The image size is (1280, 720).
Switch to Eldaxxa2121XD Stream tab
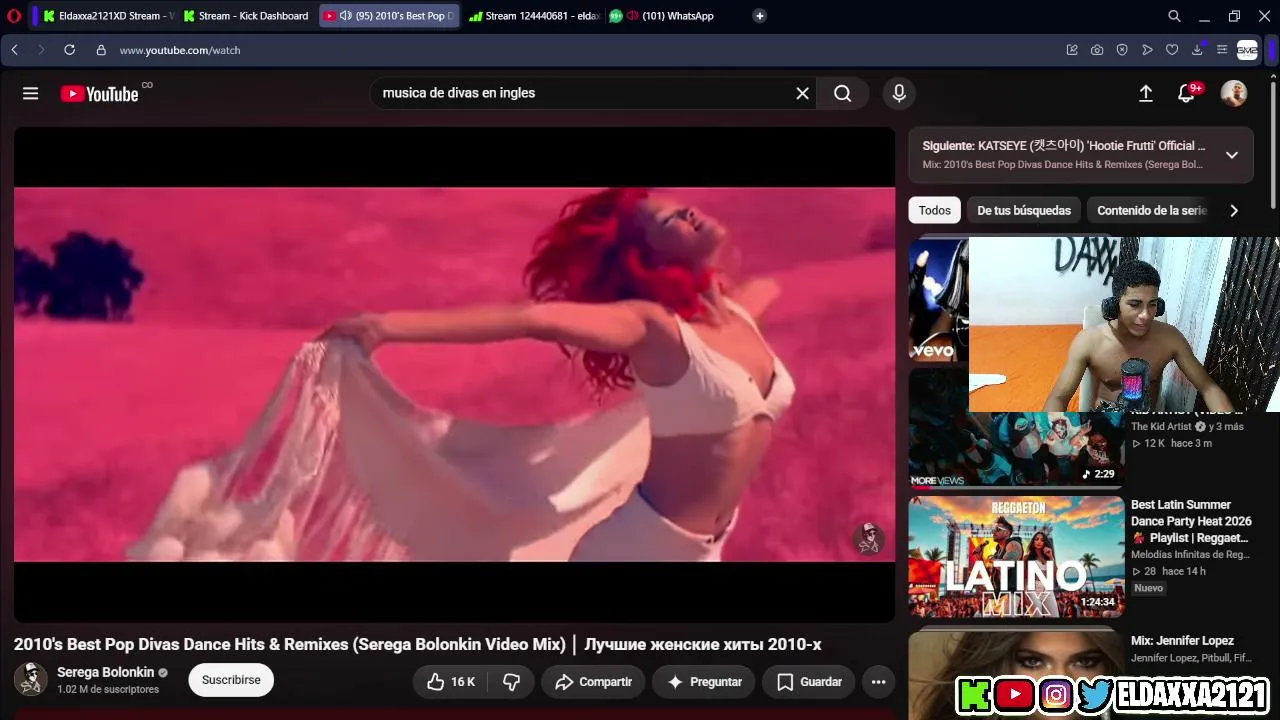click(108, 16)
